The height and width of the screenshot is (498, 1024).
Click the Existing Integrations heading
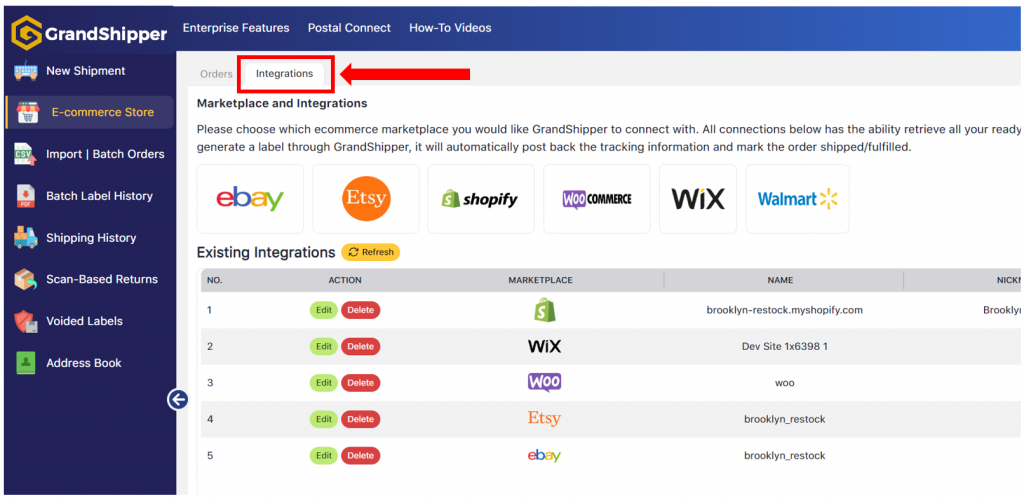(266, 252)
